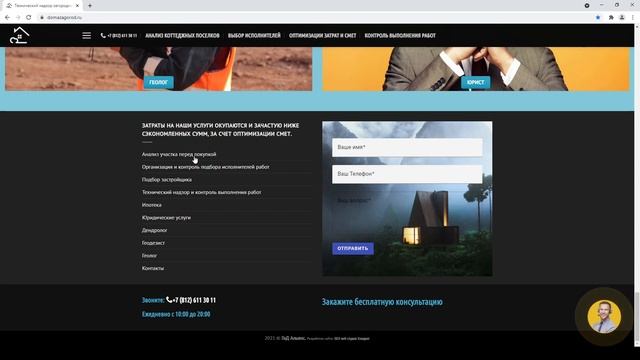Submit form with Отправить button

tap(353, 249)
